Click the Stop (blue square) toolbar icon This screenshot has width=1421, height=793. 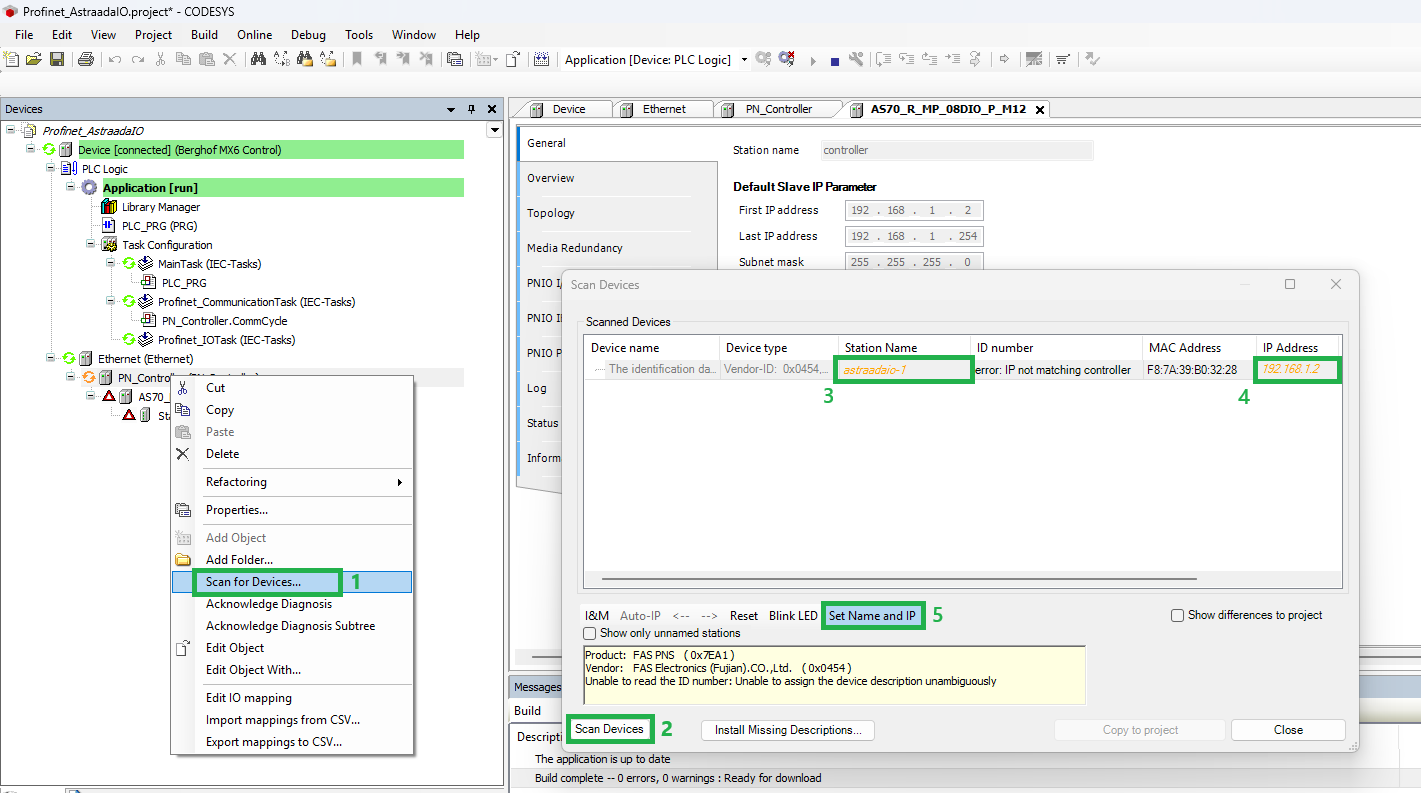[x=835, y=60]
